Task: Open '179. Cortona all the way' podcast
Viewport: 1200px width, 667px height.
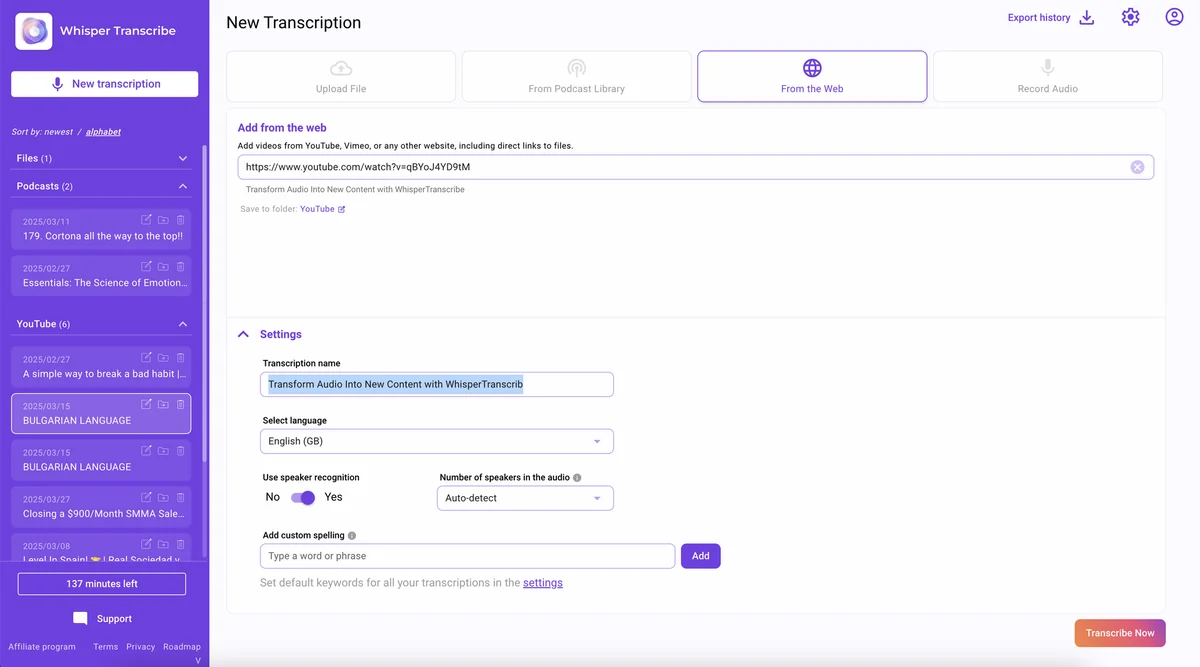Action: [x=101, y=229]
